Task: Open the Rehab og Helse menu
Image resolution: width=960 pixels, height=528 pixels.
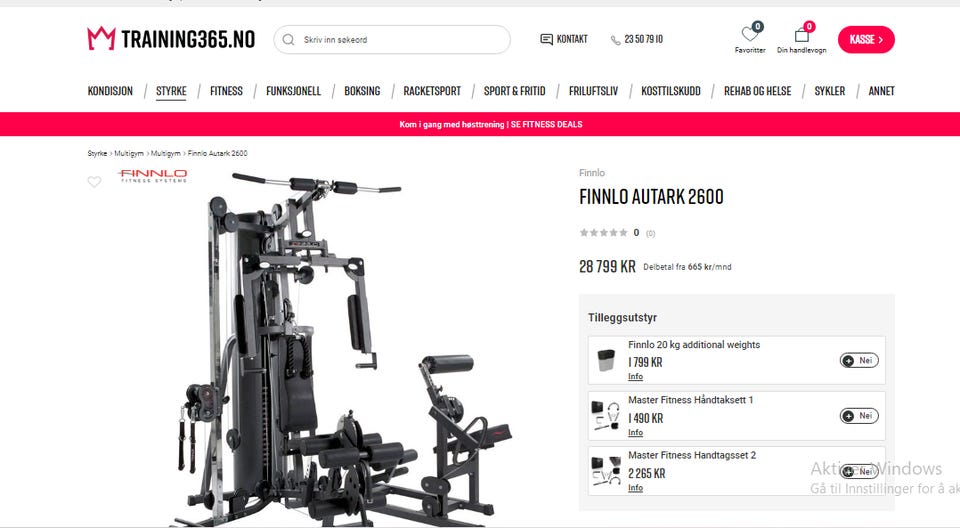Action: coord(757,91)
